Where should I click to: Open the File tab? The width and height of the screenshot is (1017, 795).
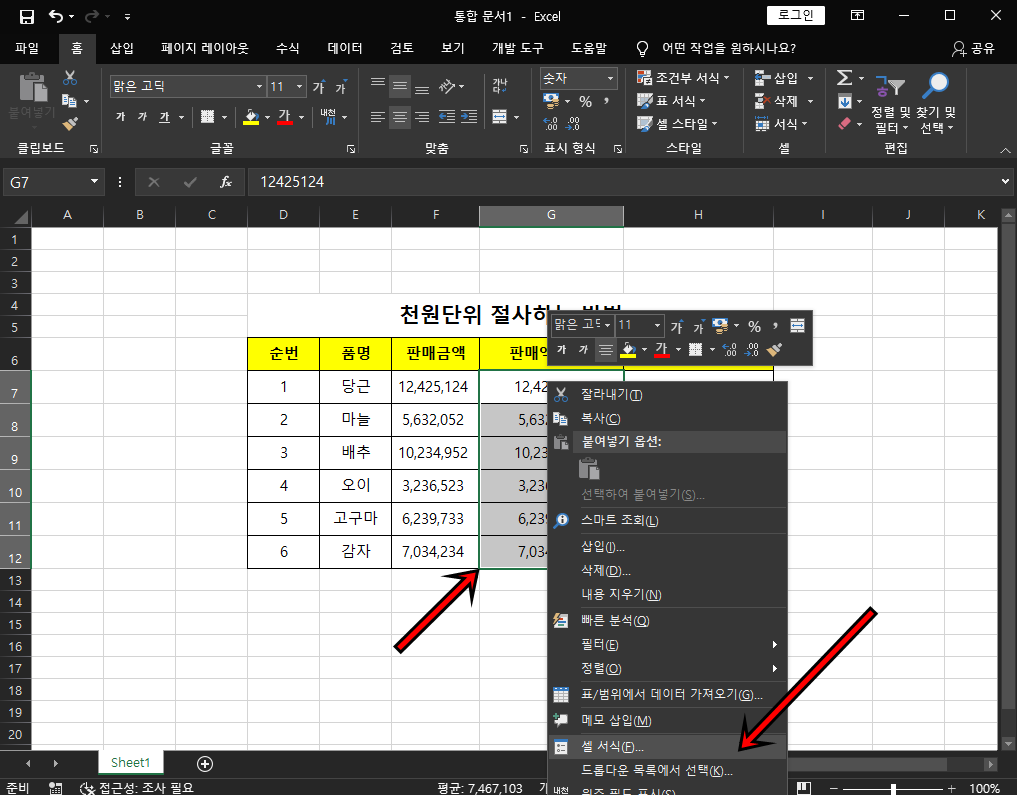[x=27, y=49]
